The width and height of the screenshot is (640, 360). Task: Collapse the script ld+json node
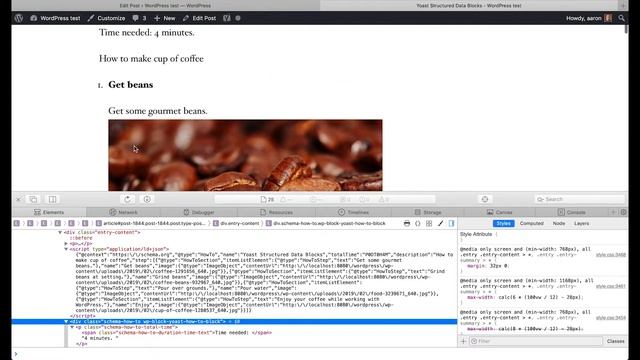(66, 249)
